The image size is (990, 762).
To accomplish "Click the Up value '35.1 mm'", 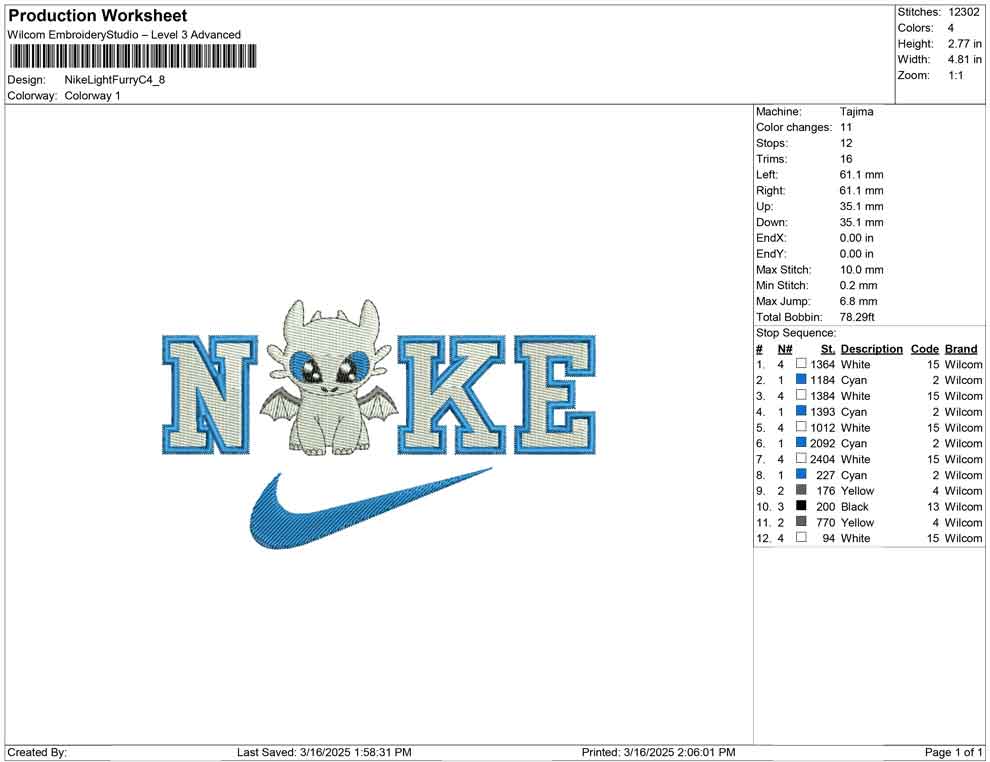I will pyautogui.click(x=862, y=206).
